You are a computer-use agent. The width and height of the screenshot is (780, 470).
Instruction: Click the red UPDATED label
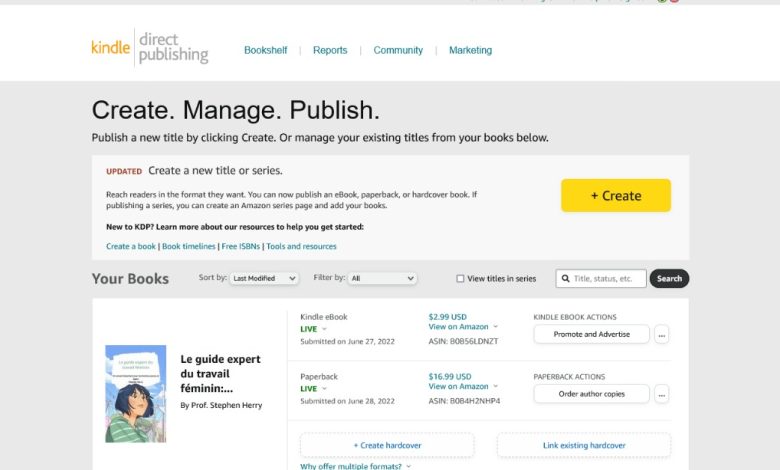tap(124, 171)
